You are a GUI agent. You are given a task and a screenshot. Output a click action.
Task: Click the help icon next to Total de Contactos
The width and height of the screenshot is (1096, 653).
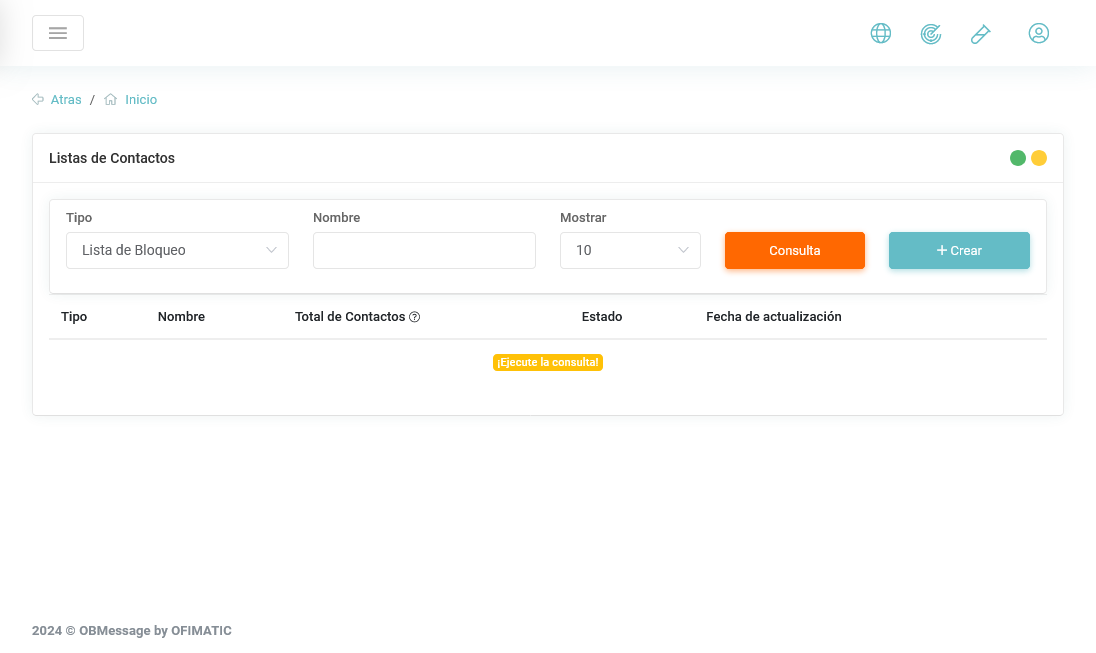pos(415,317)
